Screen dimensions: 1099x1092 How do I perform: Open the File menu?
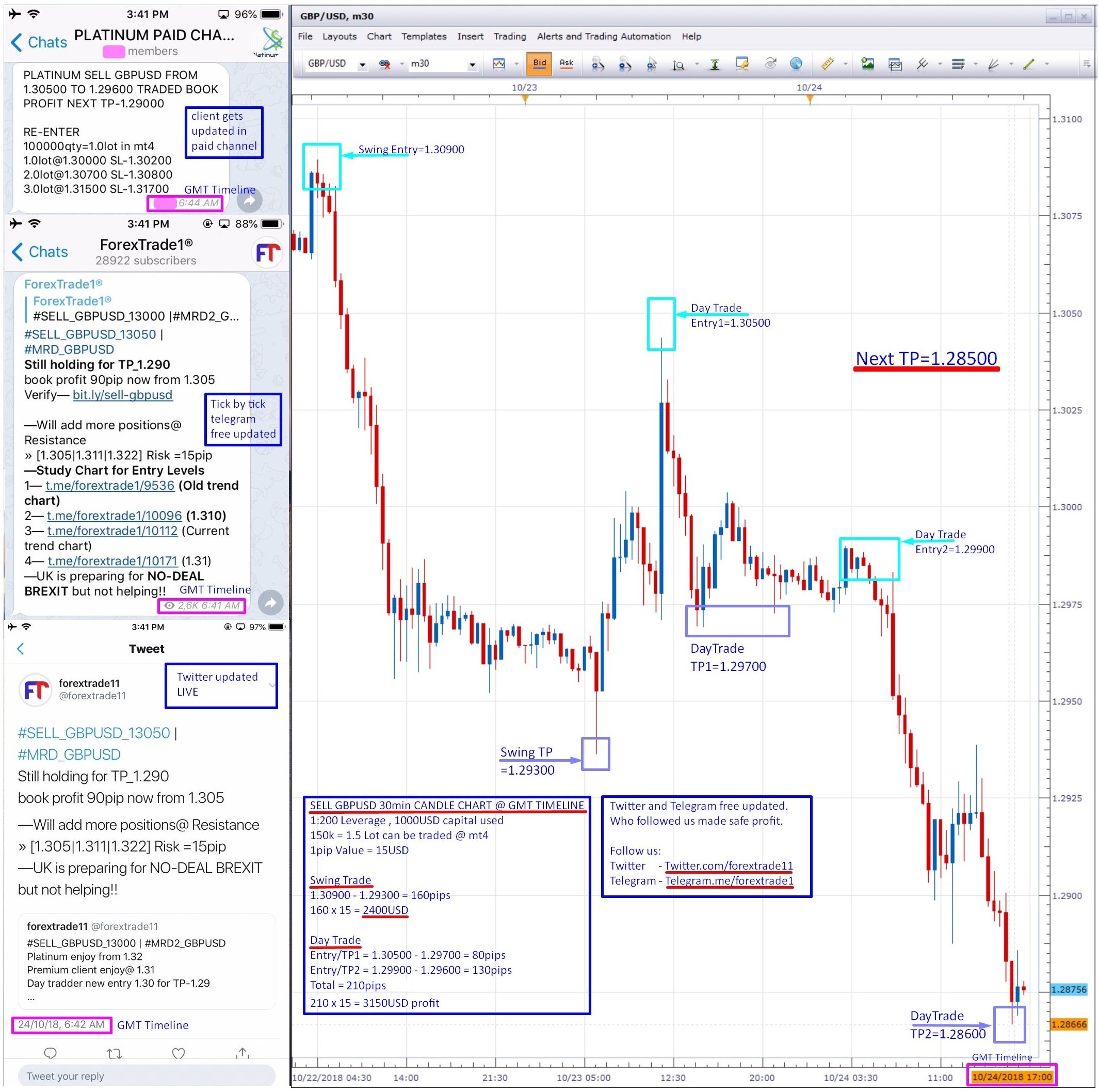point(305,37)
